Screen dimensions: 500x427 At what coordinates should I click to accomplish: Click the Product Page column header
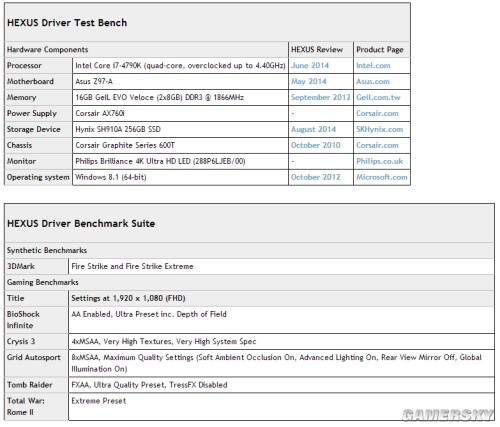tap(380, 50)
